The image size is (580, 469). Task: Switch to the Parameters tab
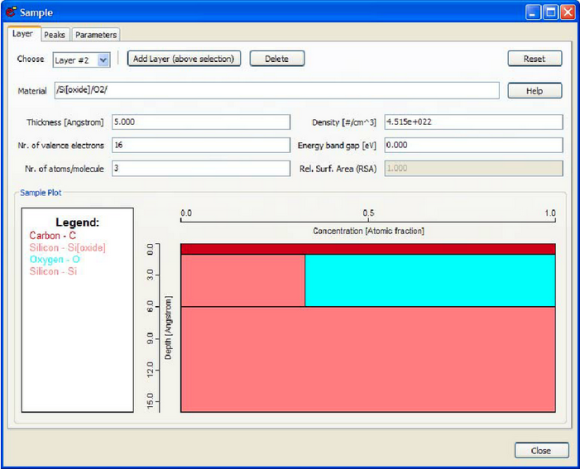pyautogui.click(x=96, y=34)
